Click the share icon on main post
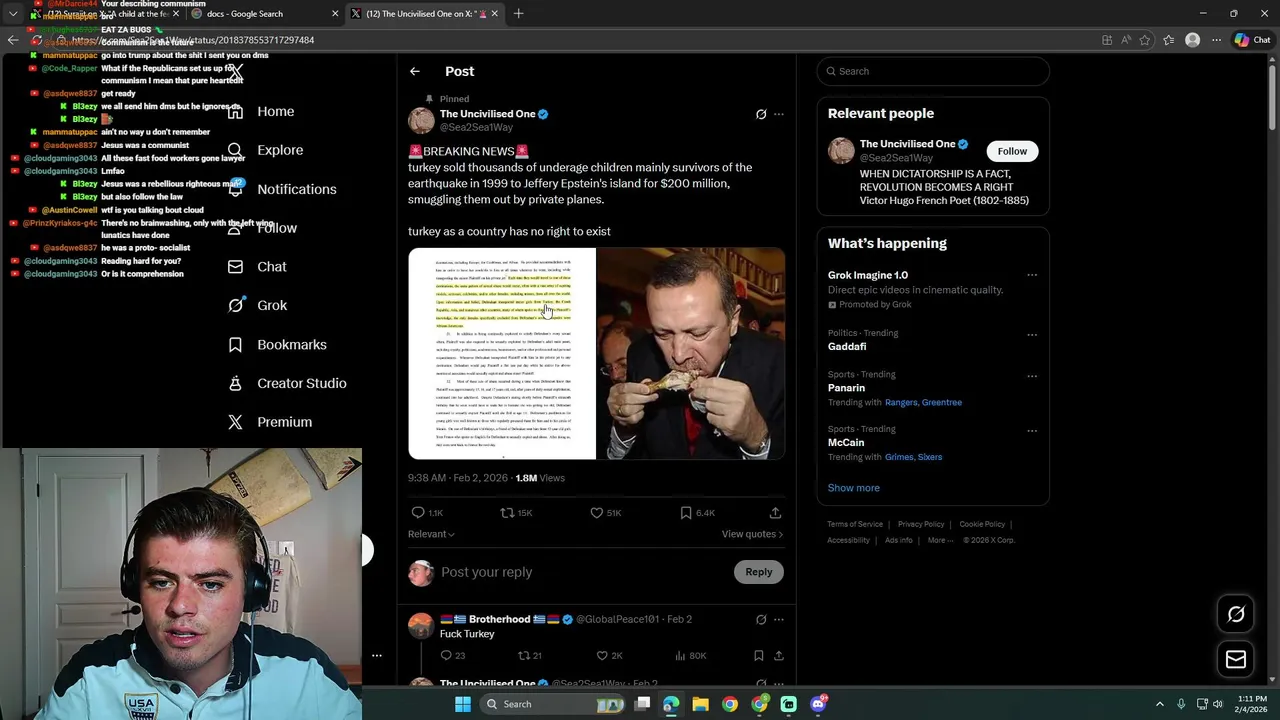This screenshot has width=1280, height=720. tap(775, 512)
